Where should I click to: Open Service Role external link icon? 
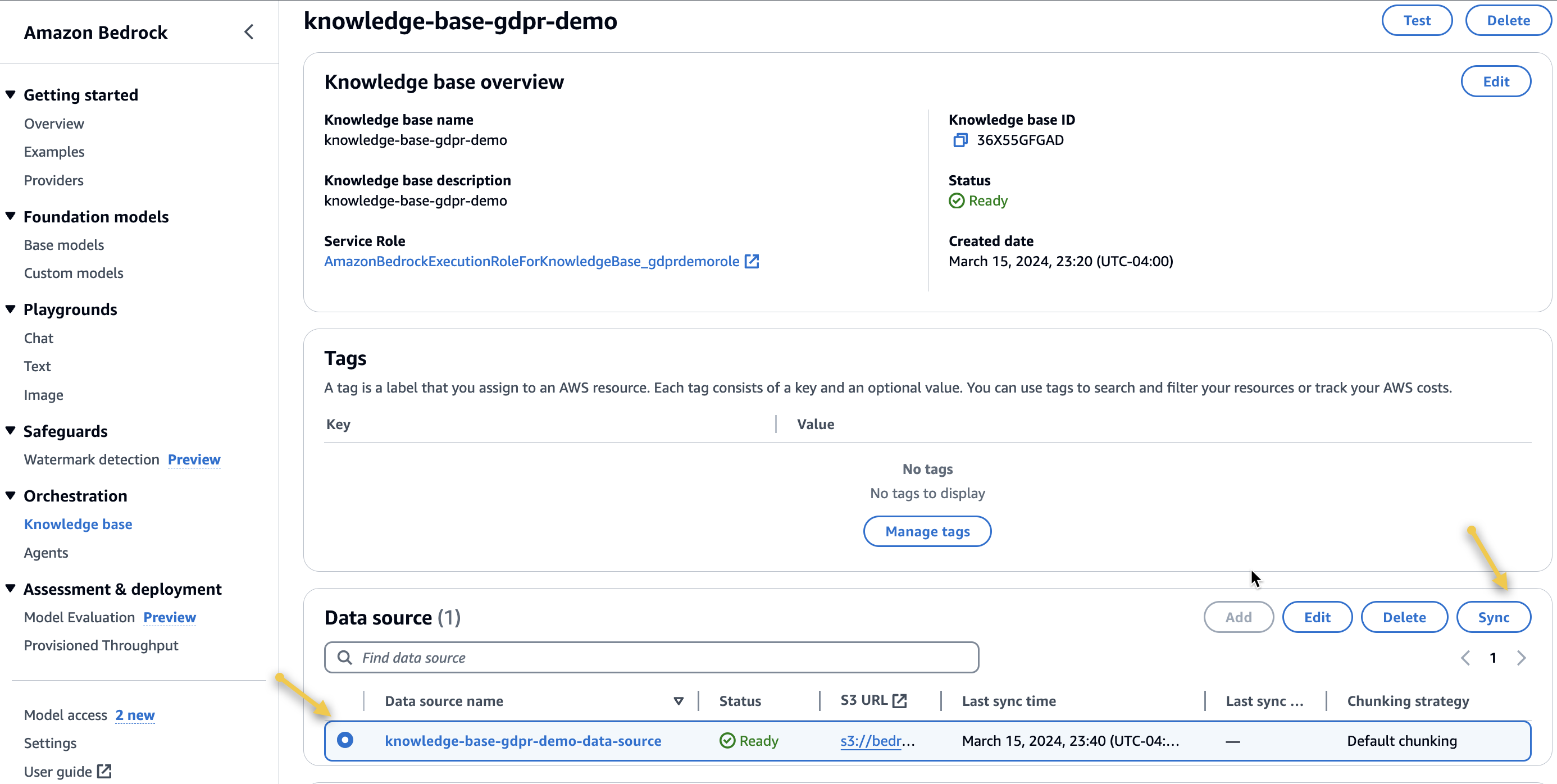752,261
